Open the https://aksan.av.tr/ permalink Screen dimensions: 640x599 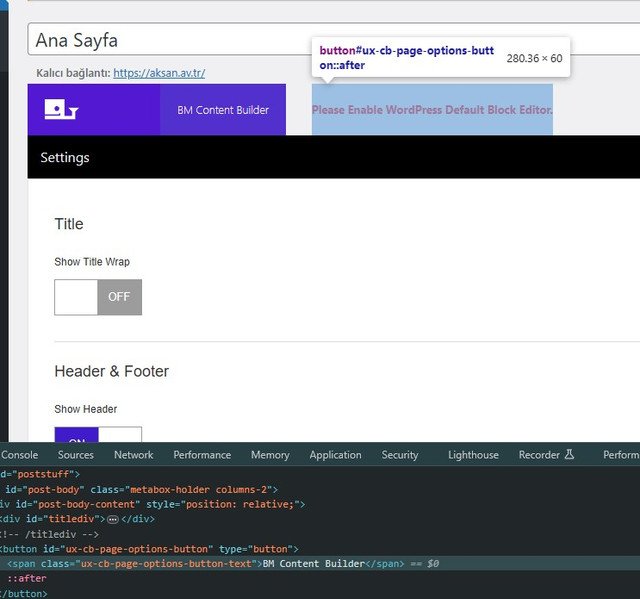[159, 73]
